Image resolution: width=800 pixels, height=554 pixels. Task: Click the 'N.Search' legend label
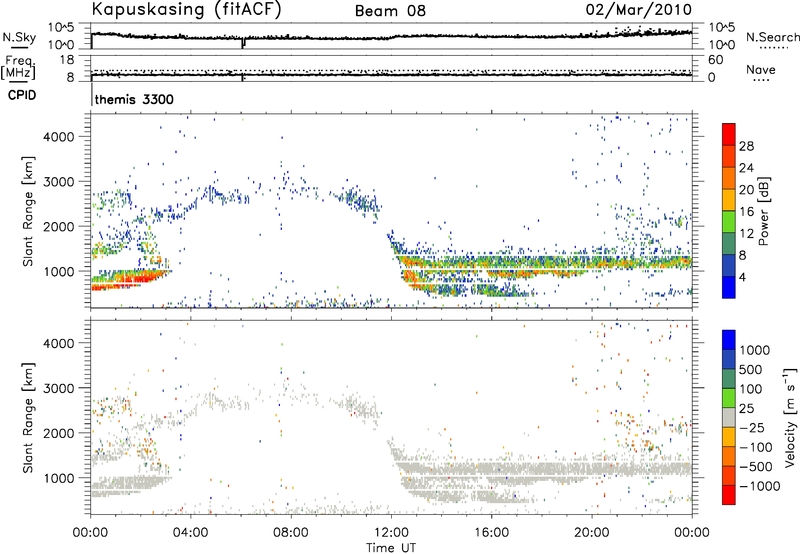[x=772, y=37]
